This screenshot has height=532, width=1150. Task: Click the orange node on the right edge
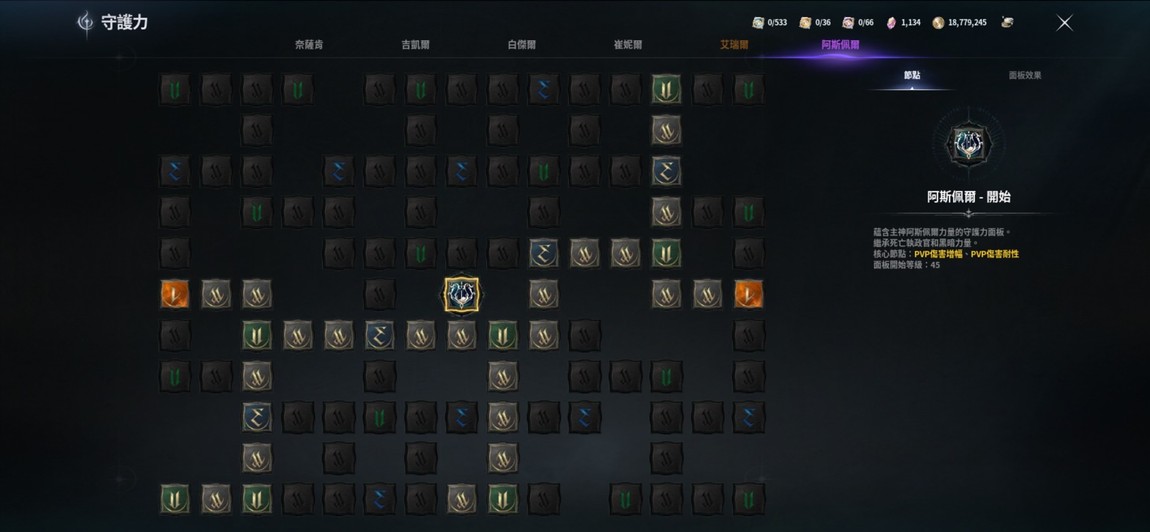pos(749,294)
